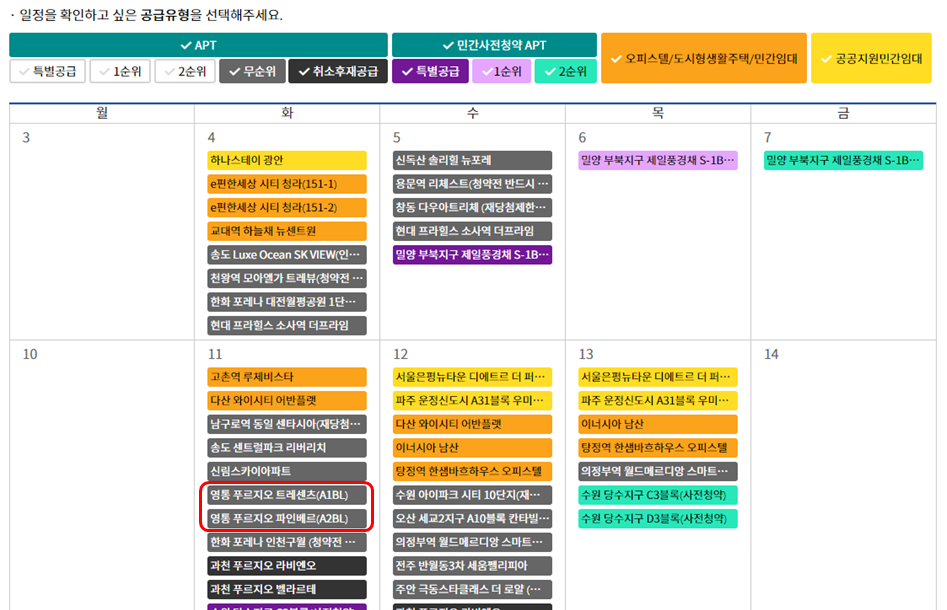Open 다산 와이시티 어반플렛 on the 12th

pos(472,424)
